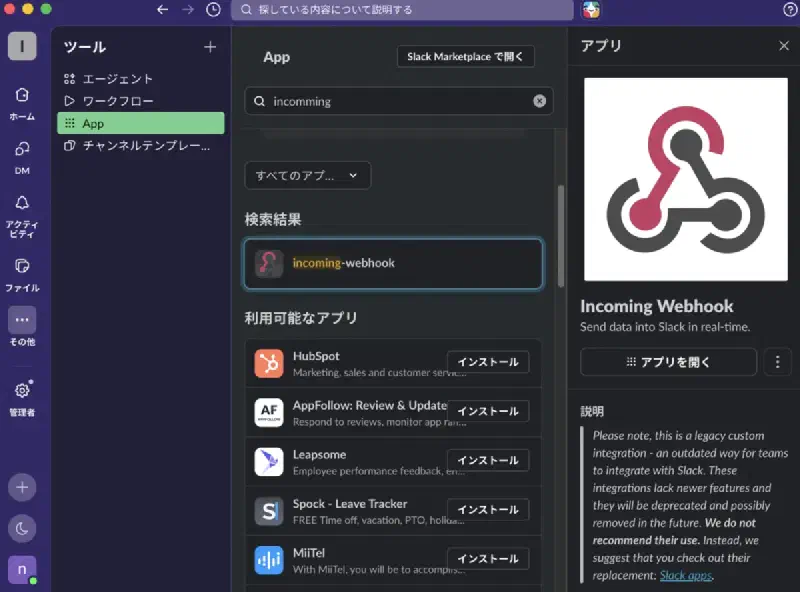This screenshot has width=800, height=592.
Task: Expand the すべてのアプリ filter dropdown
Action: (x=308, y=176)
